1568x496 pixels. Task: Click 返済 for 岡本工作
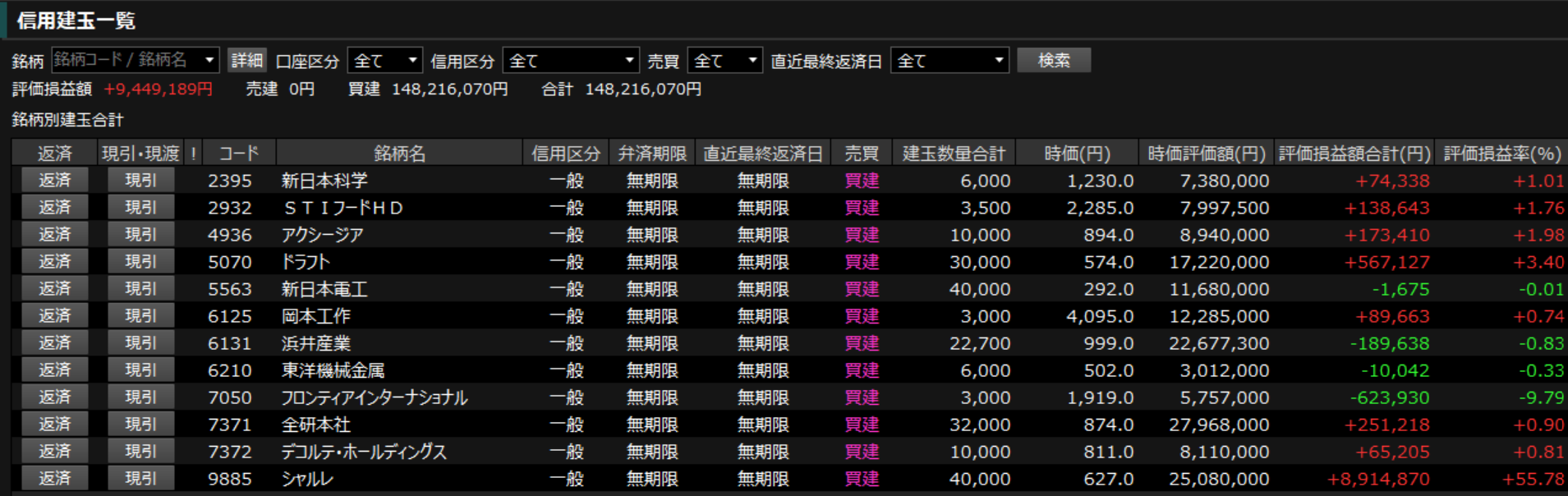point(54,315)
